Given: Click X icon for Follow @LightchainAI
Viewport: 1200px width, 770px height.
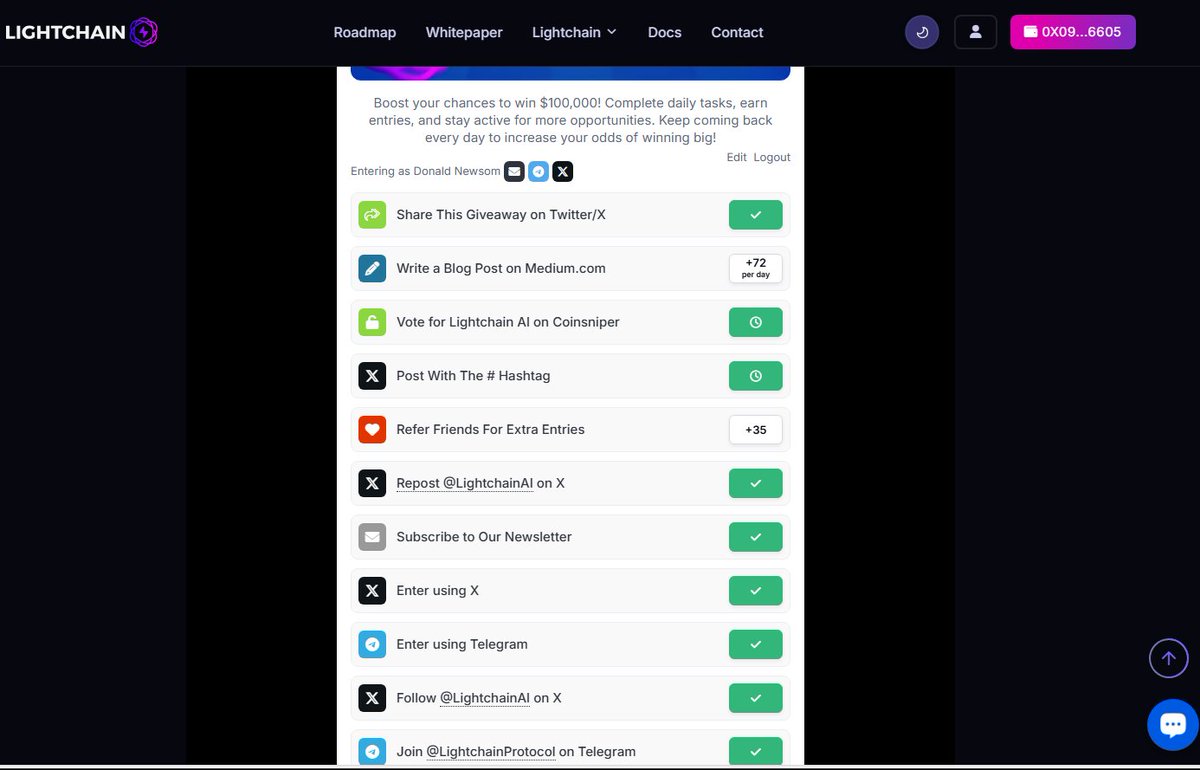Looking at the screenshot, I should click(x=372, y=698).
